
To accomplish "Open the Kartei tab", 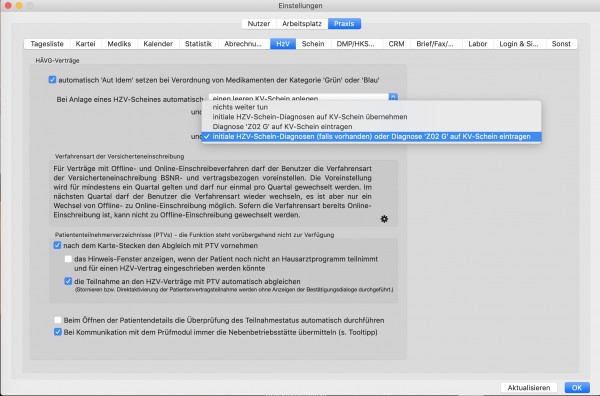I will point(85,44).
